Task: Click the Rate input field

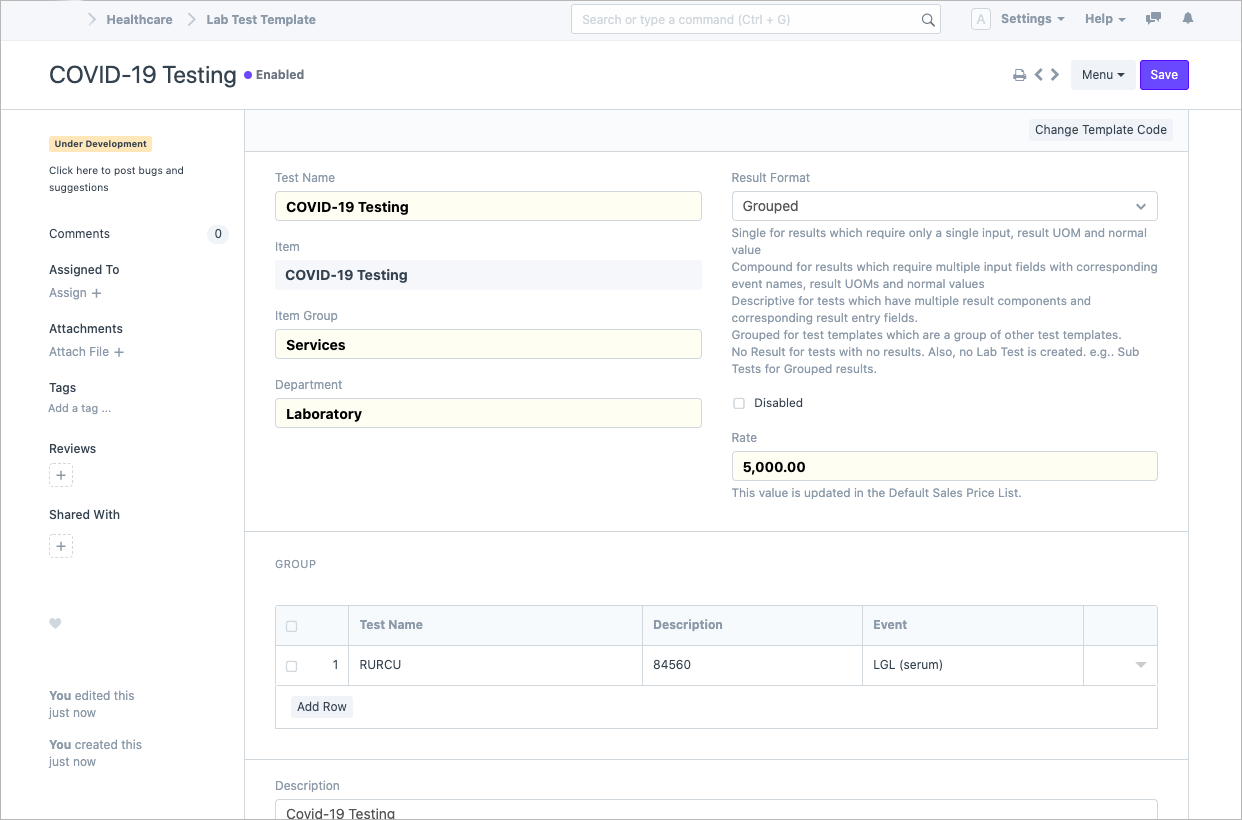Action: [x=944, y=467]
